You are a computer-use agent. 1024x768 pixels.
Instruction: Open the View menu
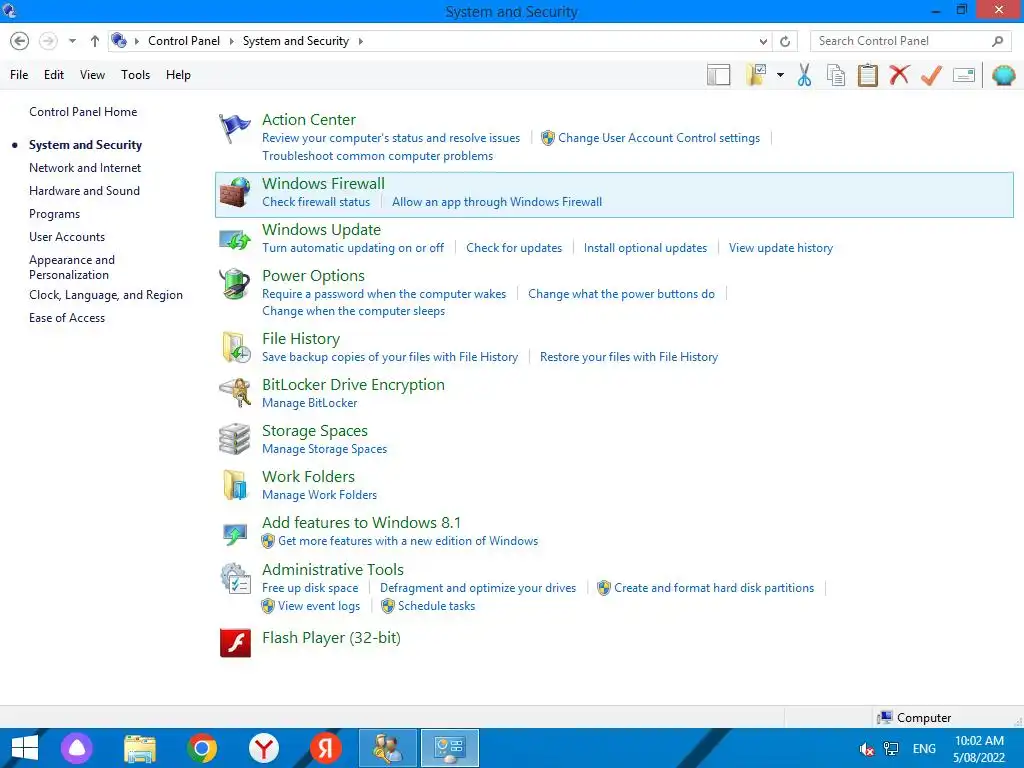[92, 75]
